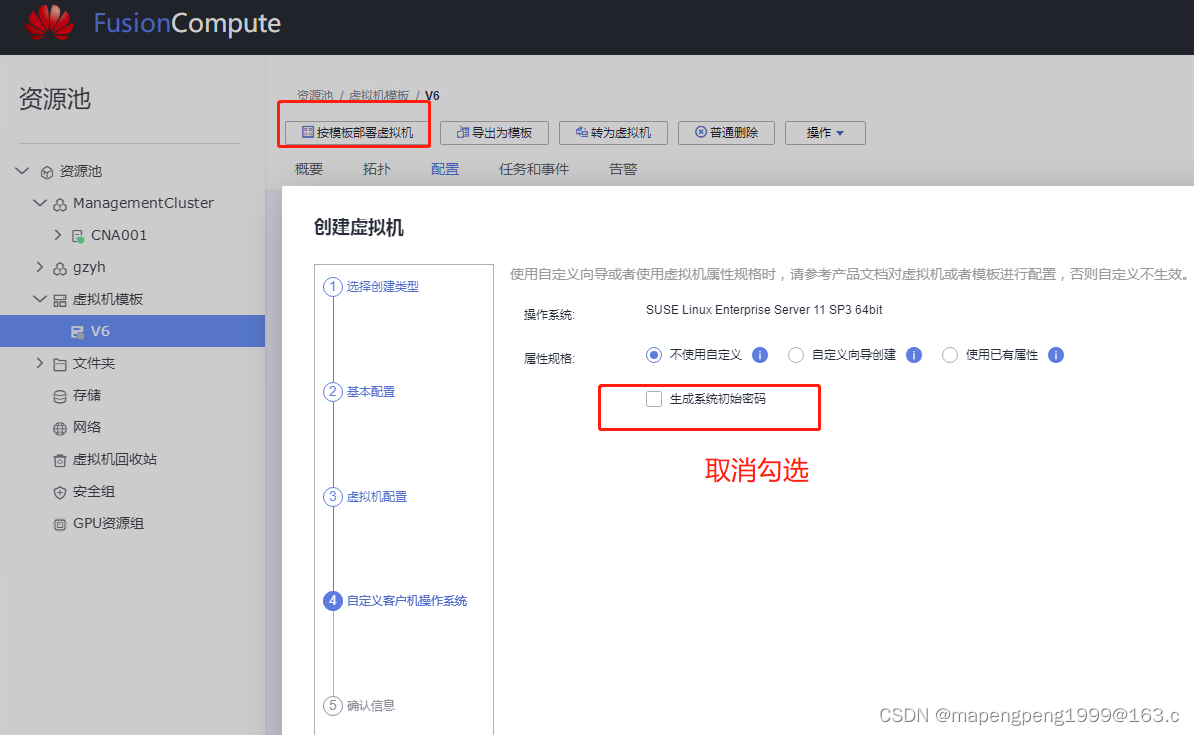The height and width of the screenshot is (735, 1194).
Task: Collapse the 资源池 root tree node
Action: (22, 171)
